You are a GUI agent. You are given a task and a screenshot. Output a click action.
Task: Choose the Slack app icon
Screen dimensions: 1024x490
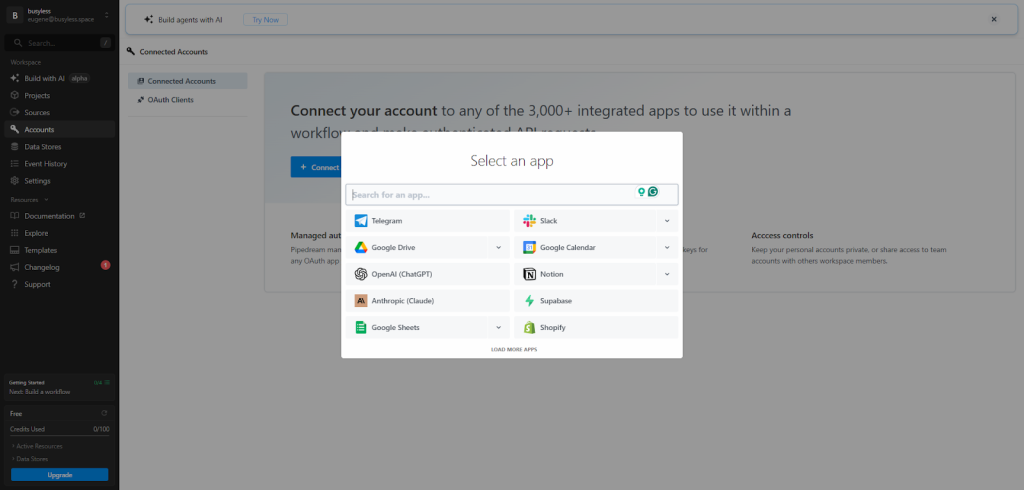click(529, 220)
